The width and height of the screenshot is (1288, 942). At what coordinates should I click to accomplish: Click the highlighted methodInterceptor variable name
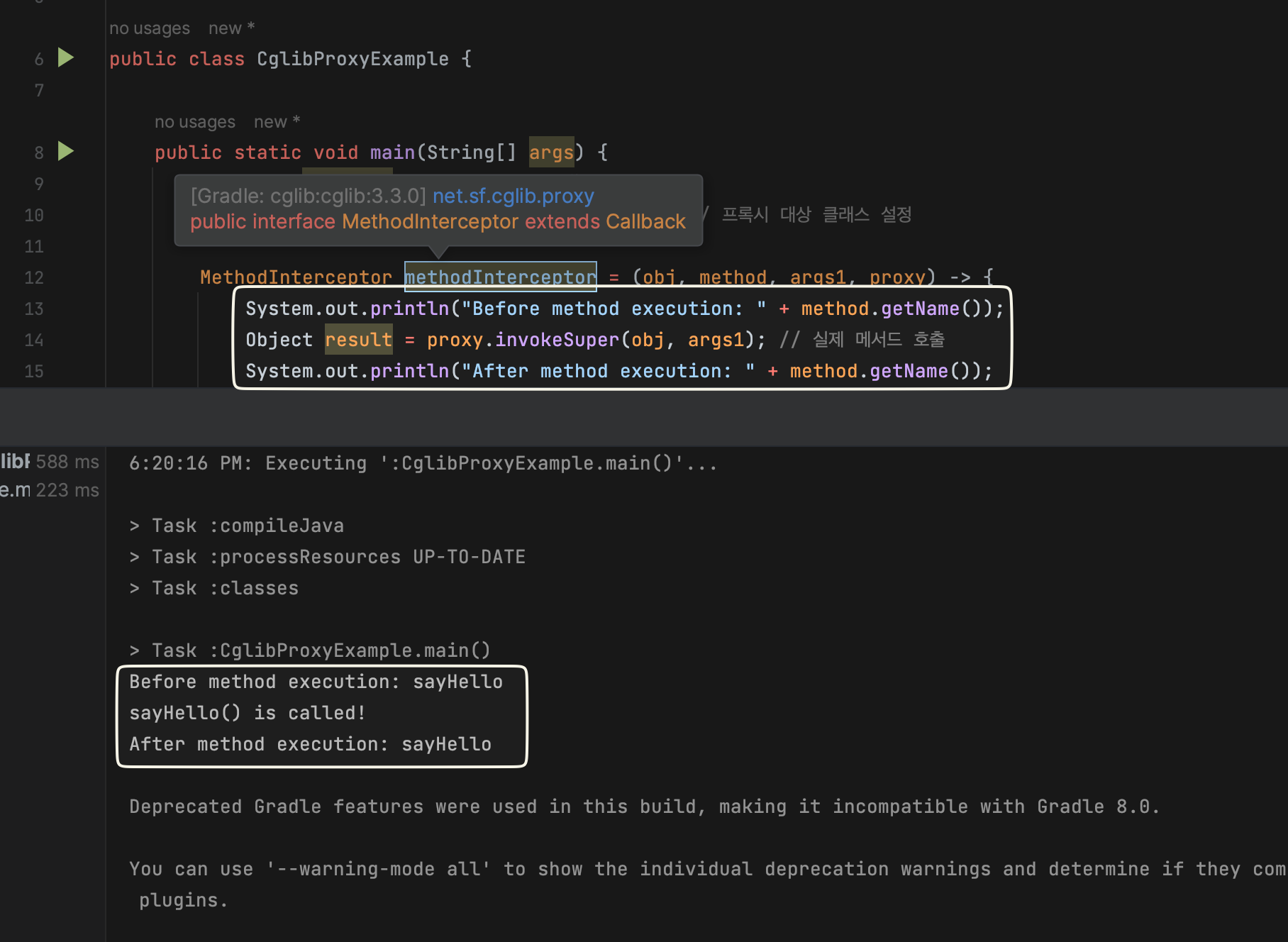[x=500, y=277]
